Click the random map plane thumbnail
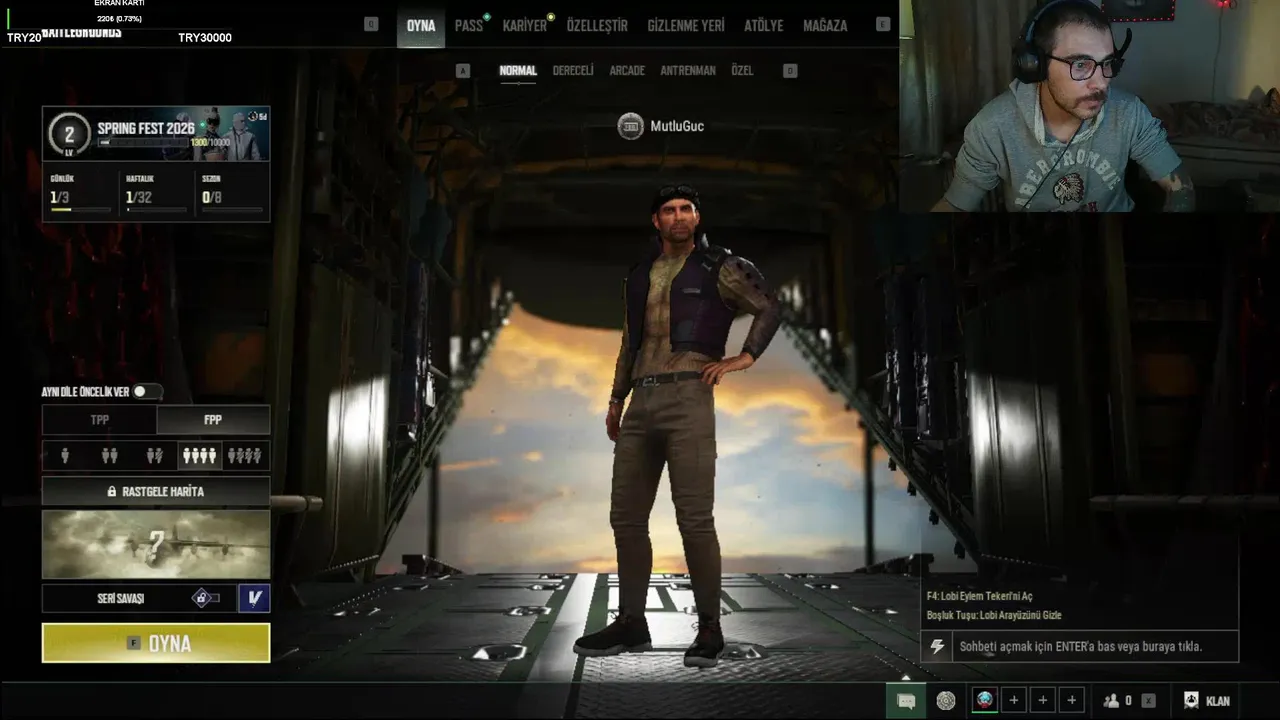The width and height of the screenshot is (1280, 720). tap(156, 544)
